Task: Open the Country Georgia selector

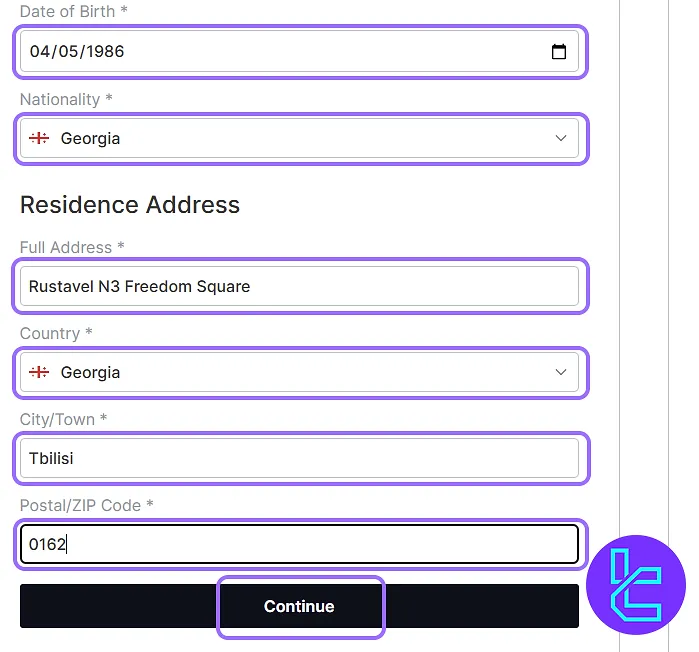Action: point(300,372)
